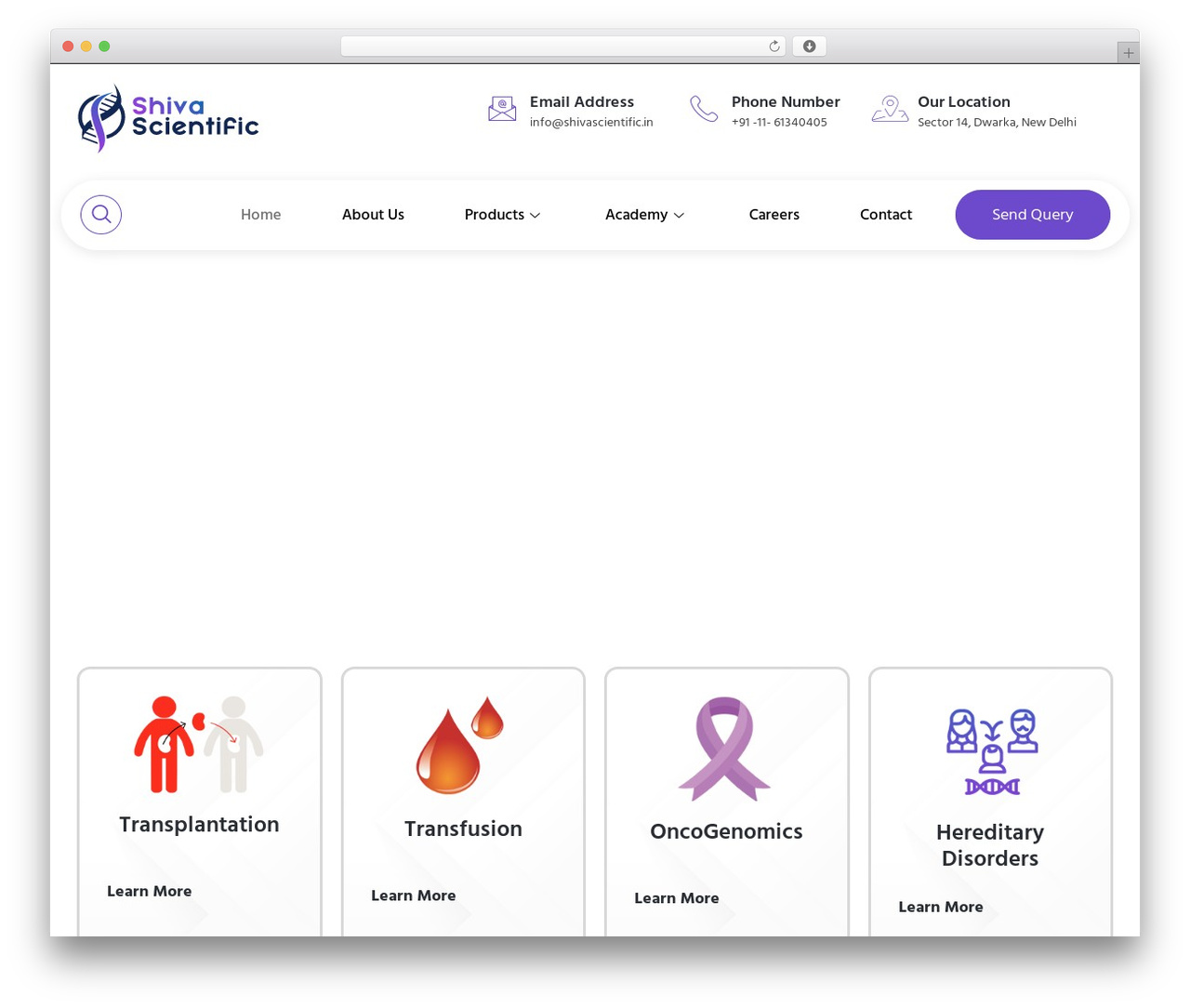This screenshot has width=1190, height=1008.
Task: Open the search icon in navbar
Action: point(101,215)
